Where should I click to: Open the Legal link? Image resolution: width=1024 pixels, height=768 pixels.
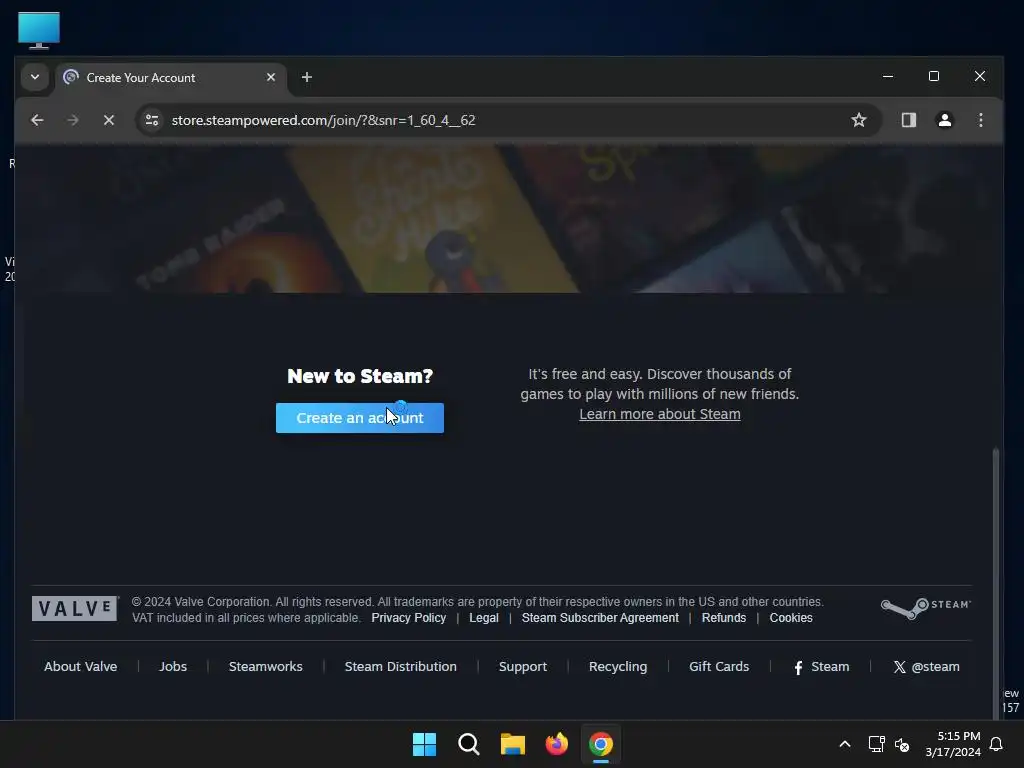tap(484, 618)
